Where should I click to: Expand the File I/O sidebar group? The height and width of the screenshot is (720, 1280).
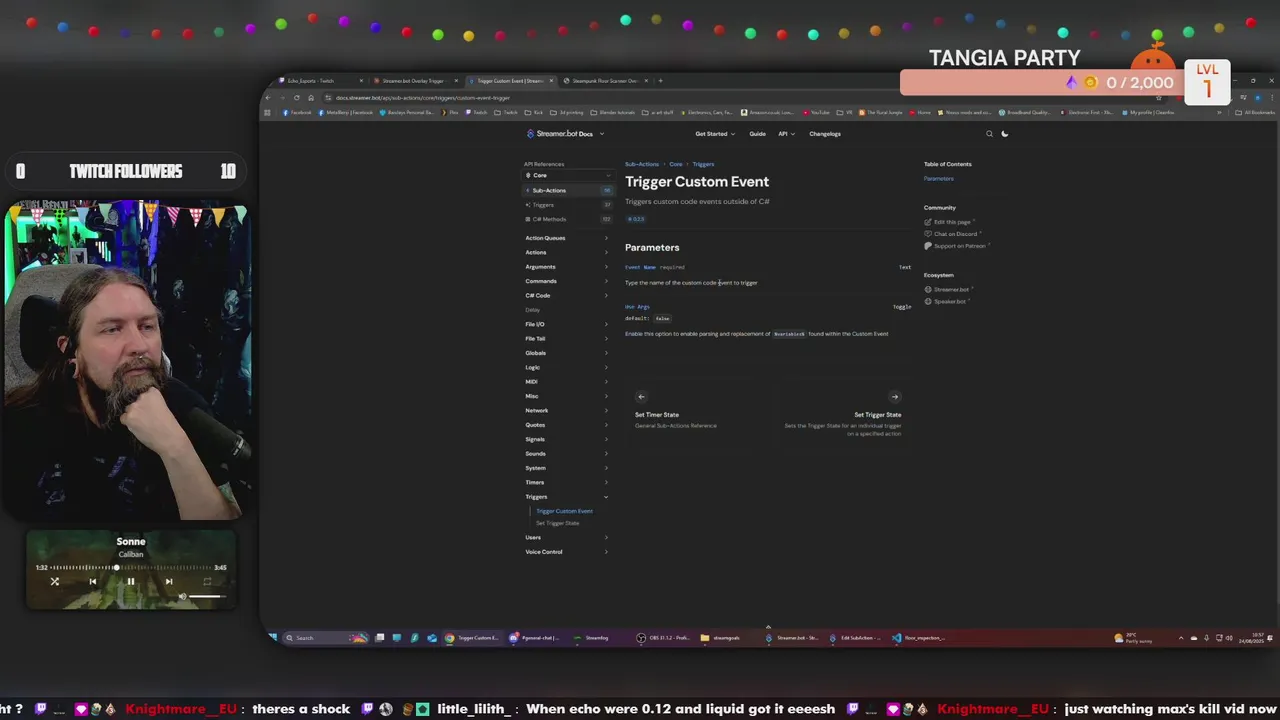[567, 324]
